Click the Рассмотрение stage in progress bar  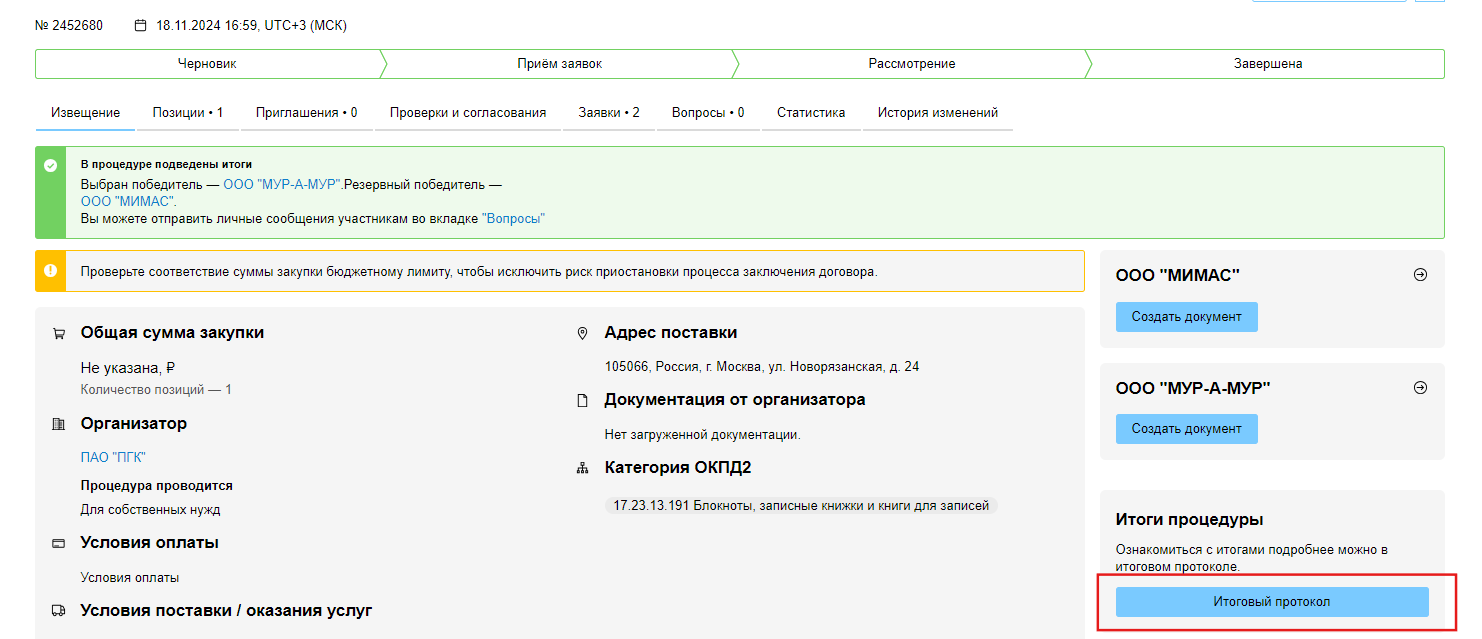click(911, 64)
